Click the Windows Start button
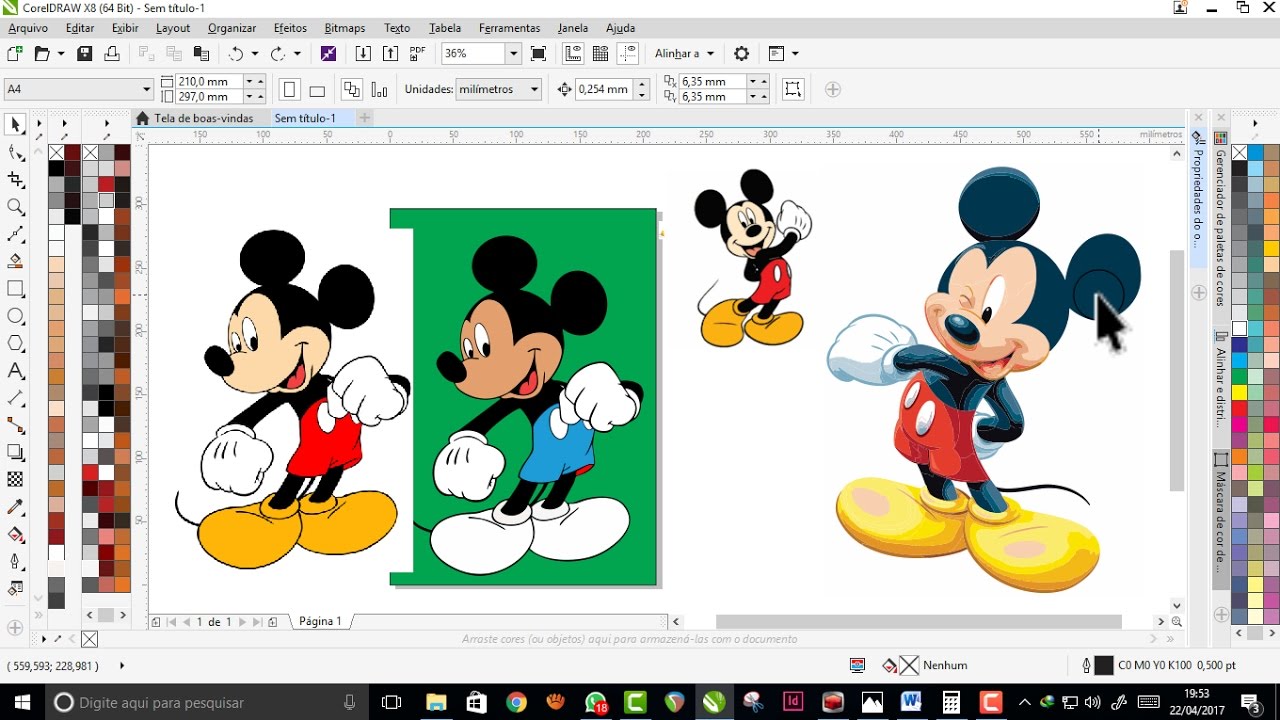The height and width of the screenshot is (720, 1280). [22, 702]
